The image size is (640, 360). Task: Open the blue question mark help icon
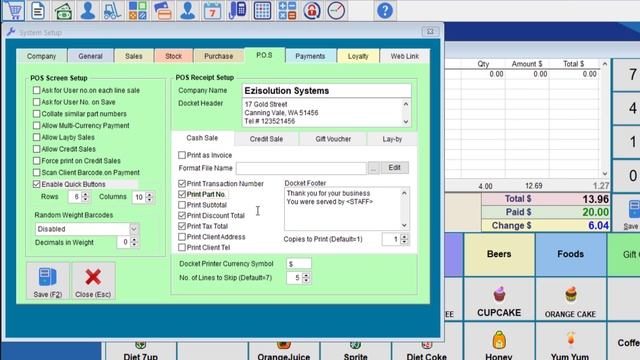tap(384, 11)
